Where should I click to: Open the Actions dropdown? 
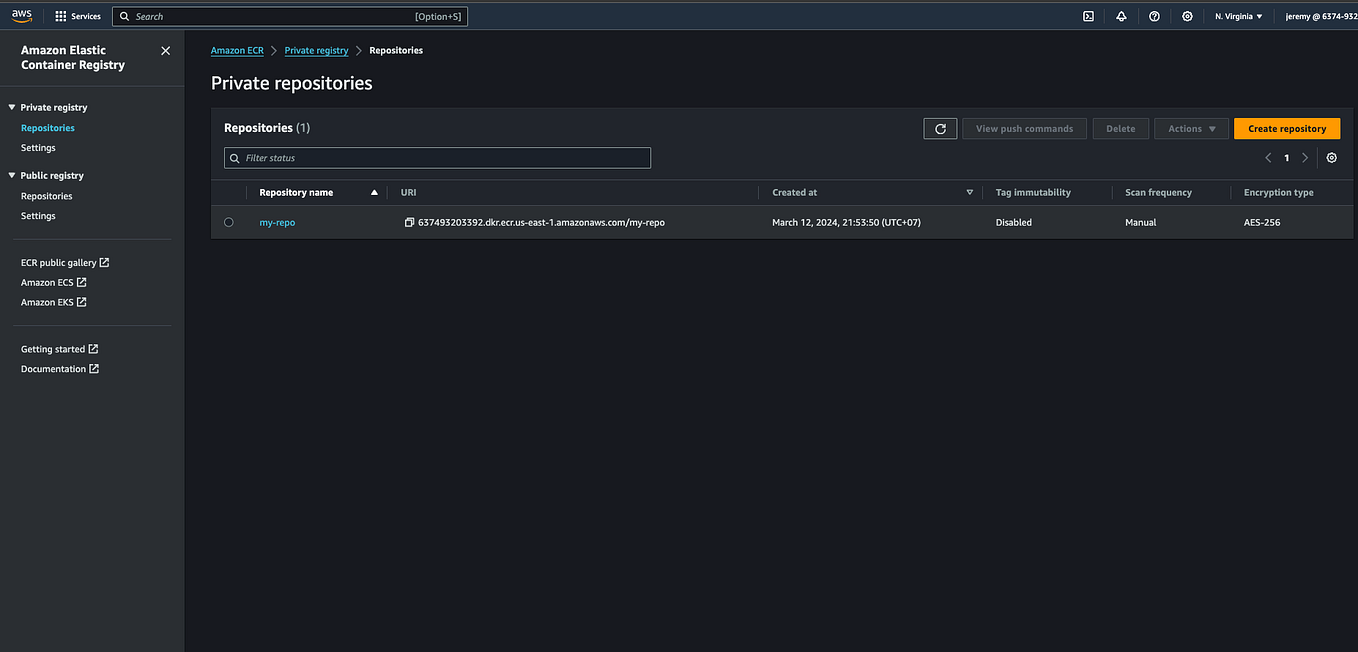pos(1191,128)
